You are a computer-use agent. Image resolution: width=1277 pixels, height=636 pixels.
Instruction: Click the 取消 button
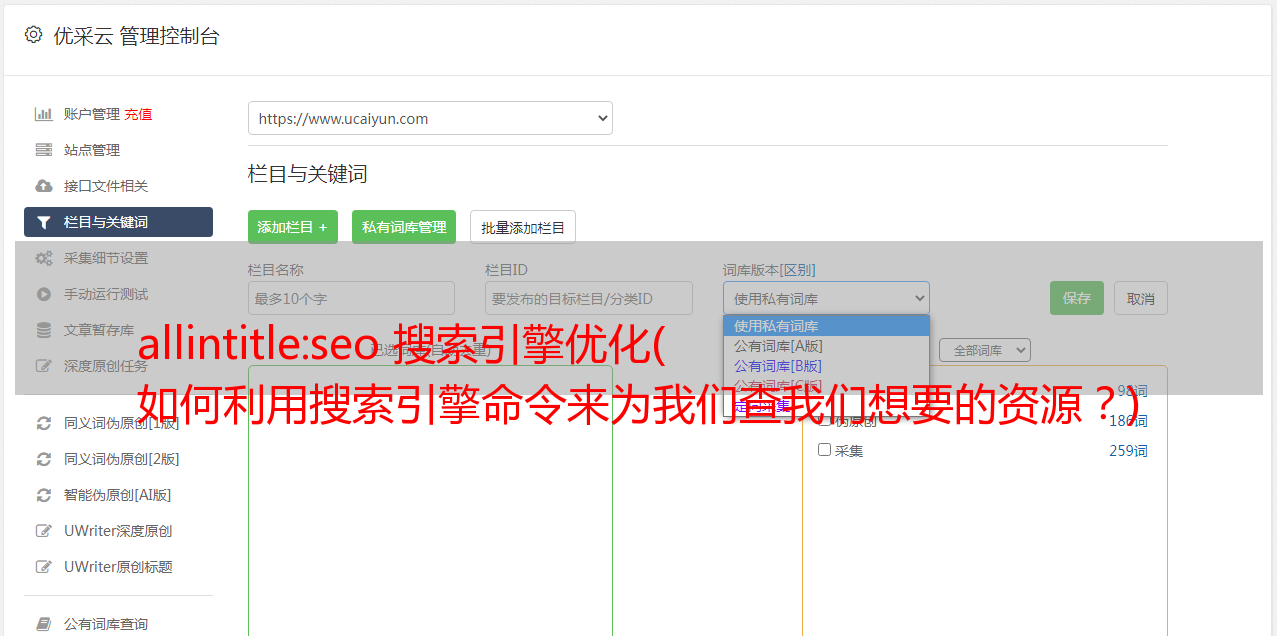click(x=1141, y=298)
